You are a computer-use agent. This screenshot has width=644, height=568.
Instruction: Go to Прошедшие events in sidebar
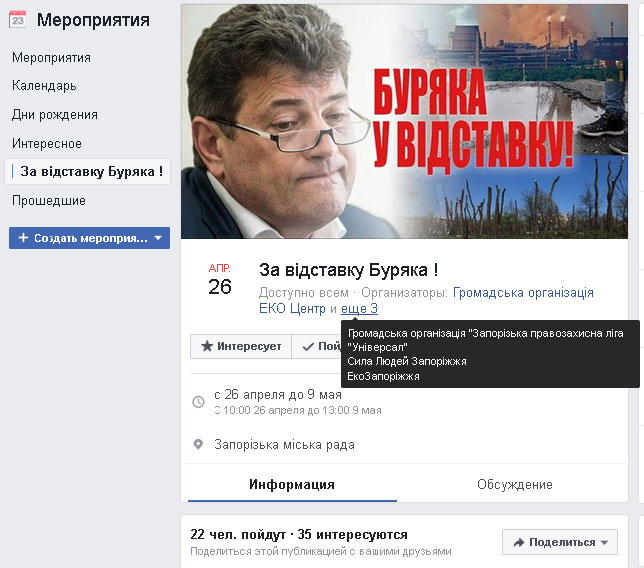[48, 200]
